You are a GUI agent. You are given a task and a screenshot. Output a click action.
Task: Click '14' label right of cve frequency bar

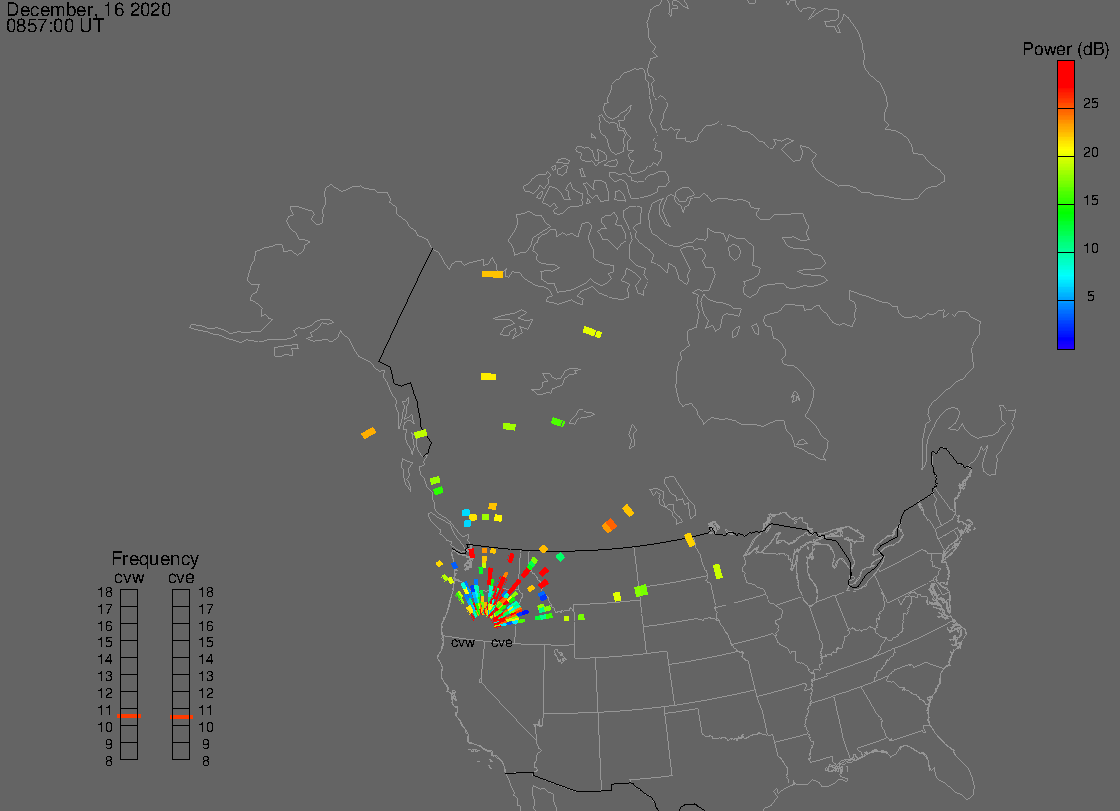click(206, 660)
